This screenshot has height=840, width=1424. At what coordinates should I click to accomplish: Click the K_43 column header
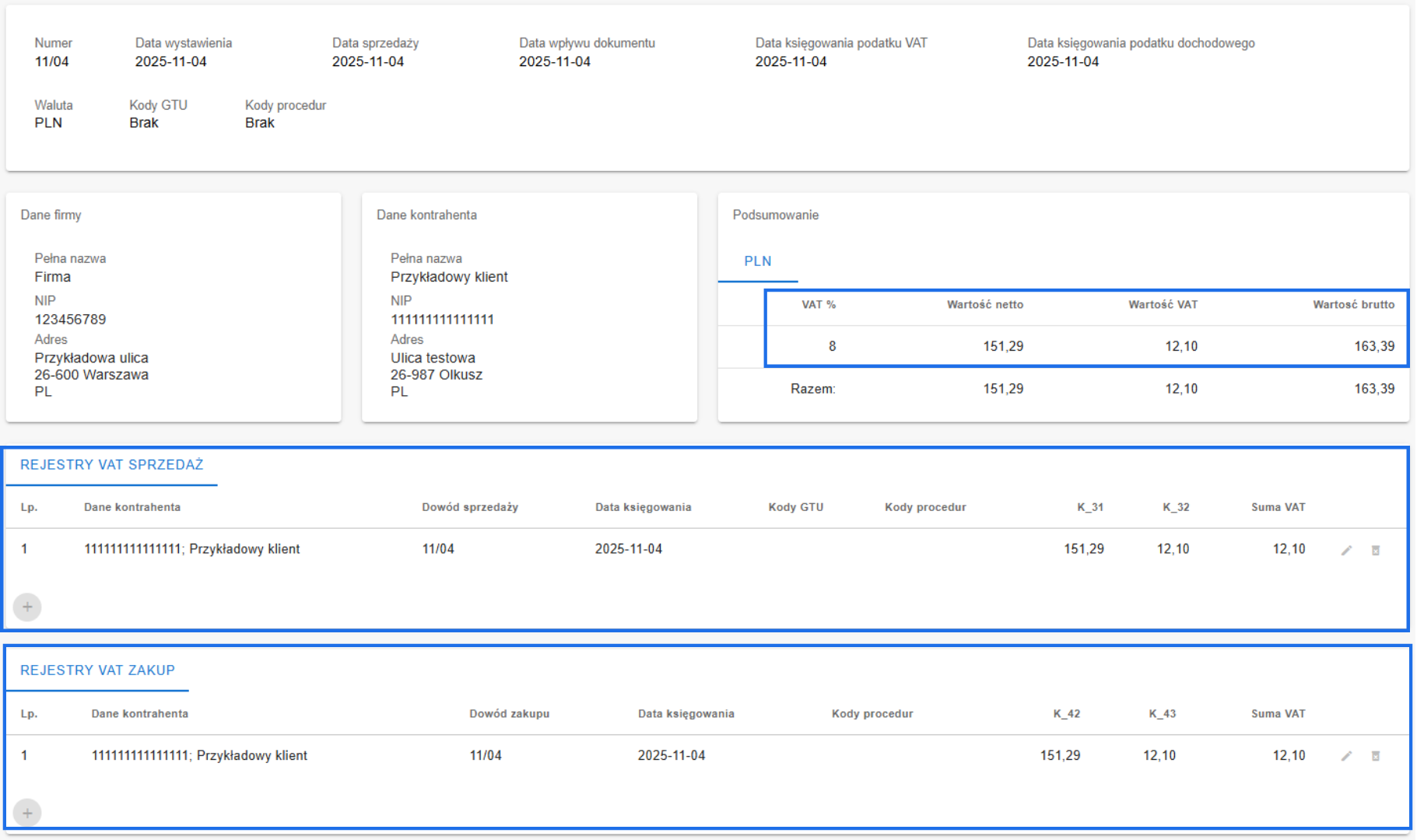(1162, 714)
